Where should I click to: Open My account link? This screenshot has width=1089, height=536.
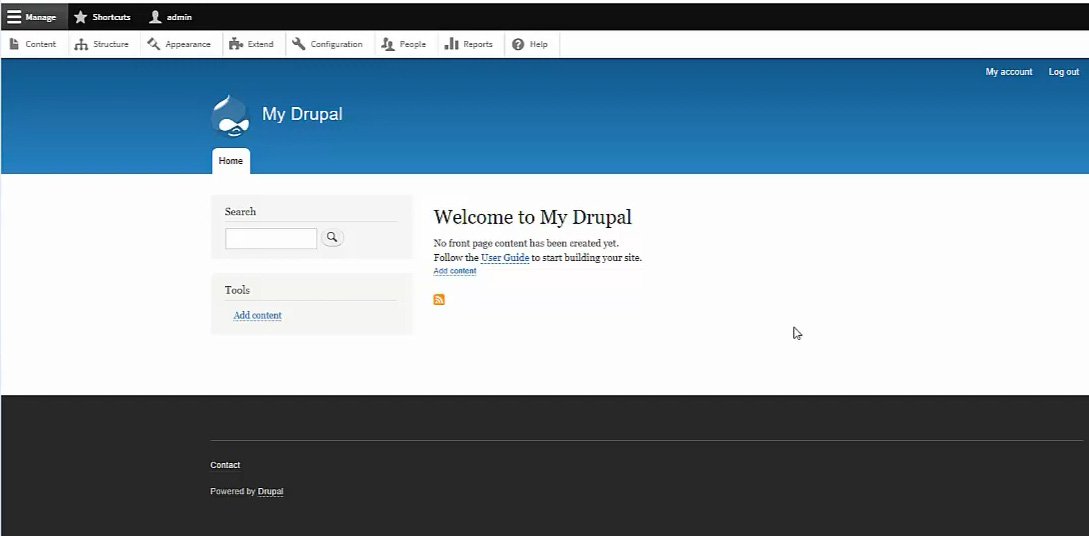point(1008,72)
